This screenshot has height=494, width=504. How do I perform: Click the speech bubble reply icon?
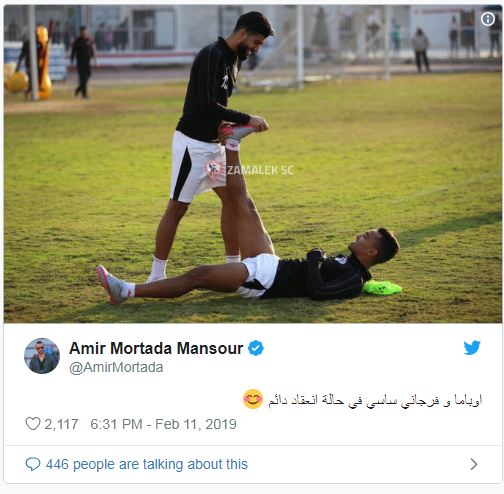pyautogui.click(x=33, y=464)
